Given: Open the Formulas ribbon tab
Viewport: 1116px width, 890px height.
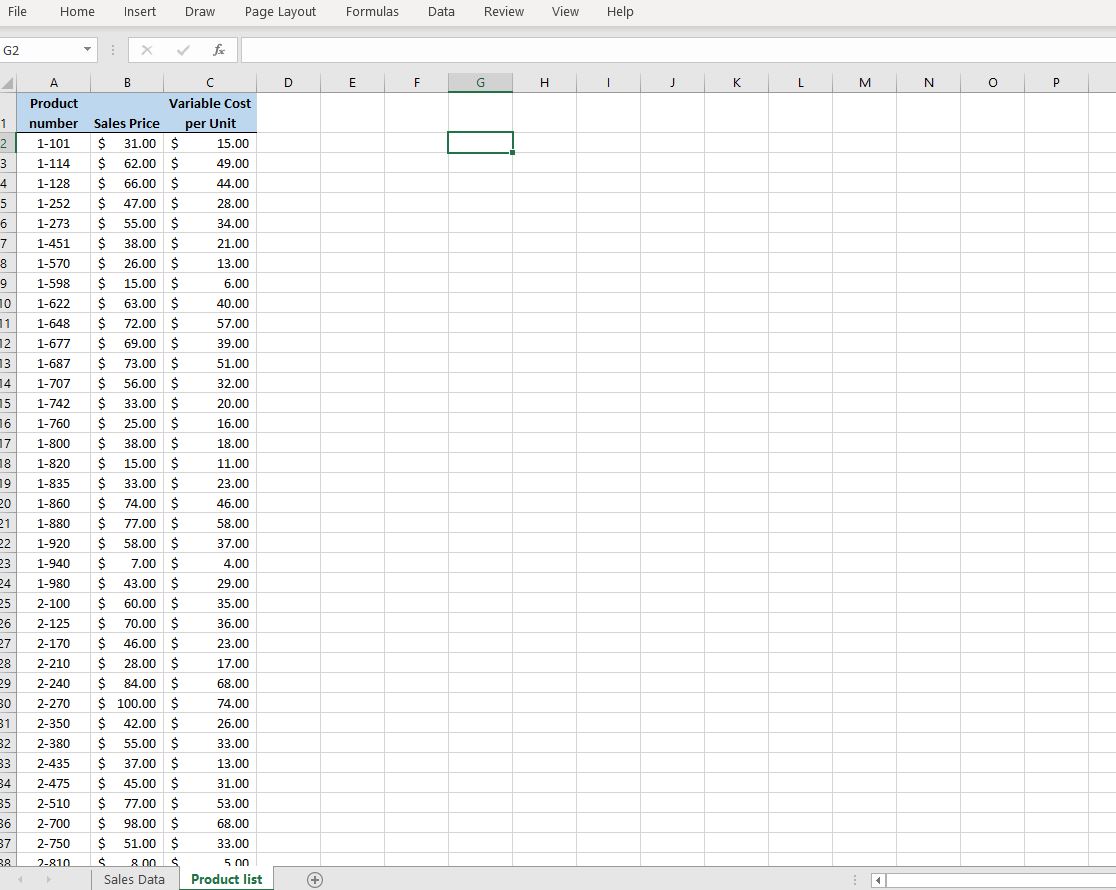Looking at the screenshot, I should (372, 12).
